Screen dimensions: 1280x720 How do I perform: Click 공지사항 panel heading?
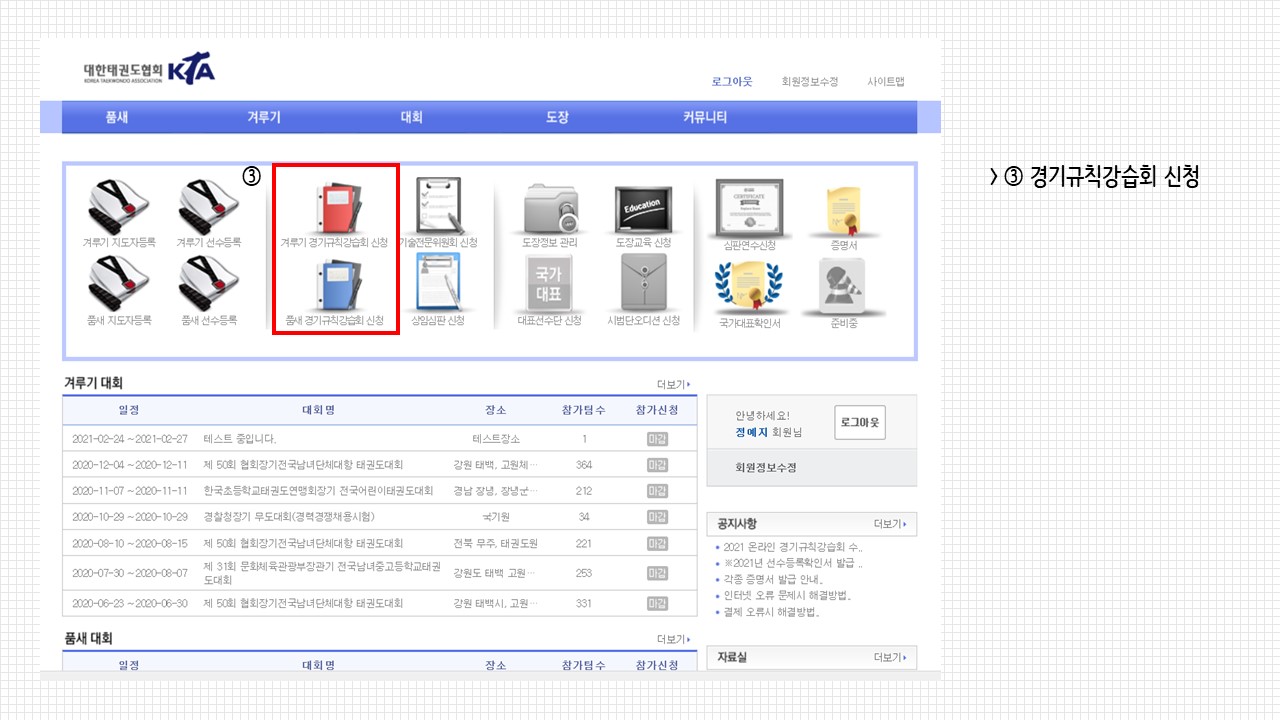737,524
